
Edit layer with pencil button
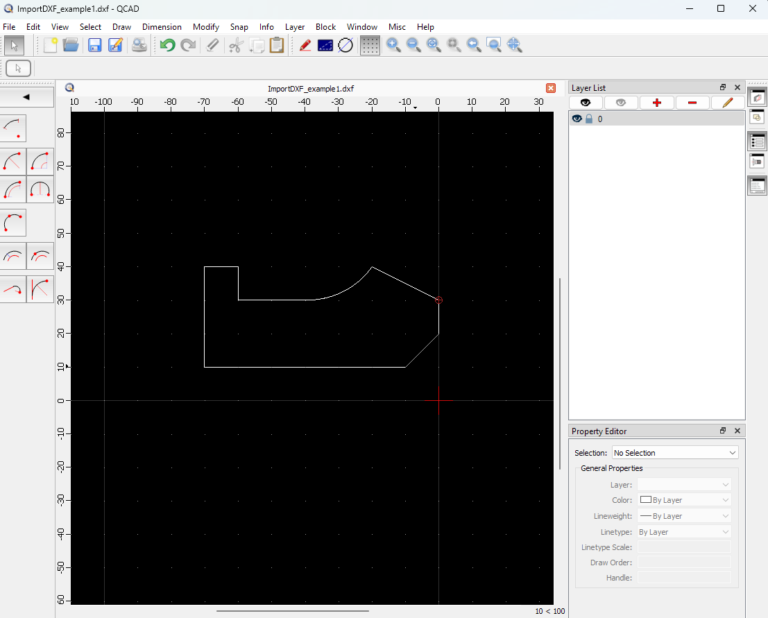pyautogui.click(x=727, y=102)
